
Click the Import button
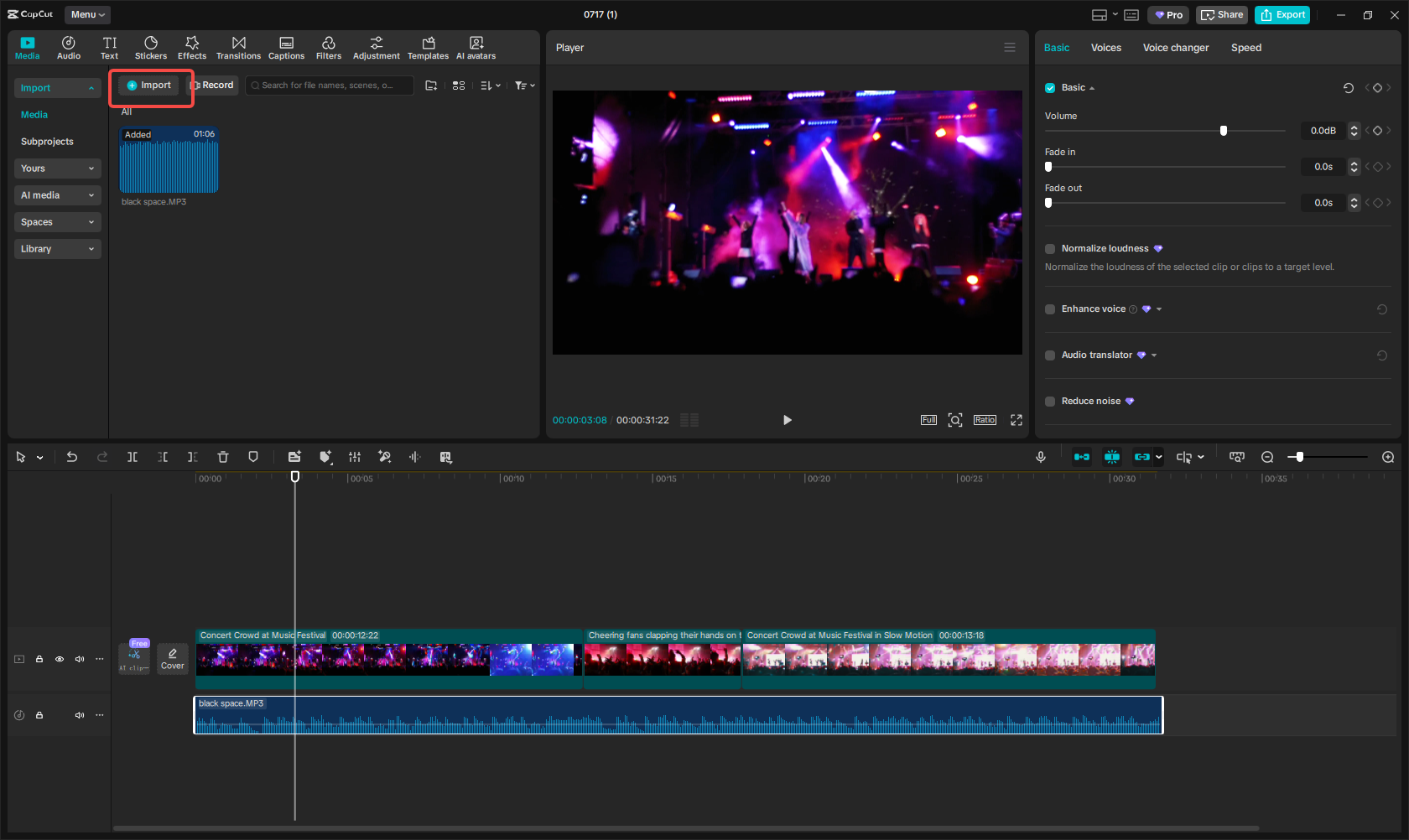(x=148, y=86)
